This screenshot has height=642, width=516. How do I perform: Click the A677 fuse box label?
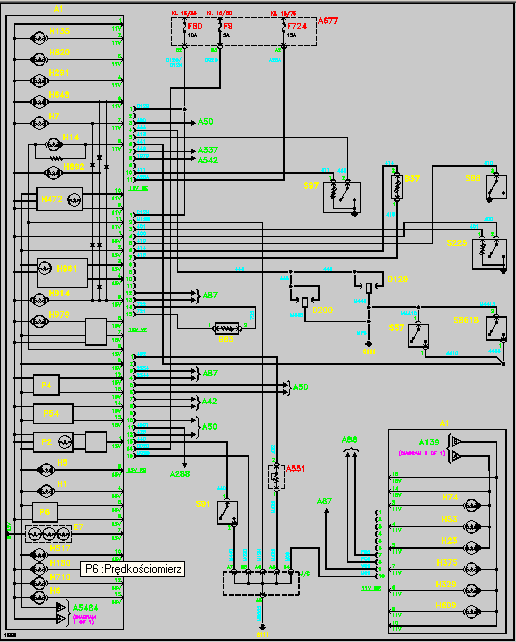pos(328,20)
